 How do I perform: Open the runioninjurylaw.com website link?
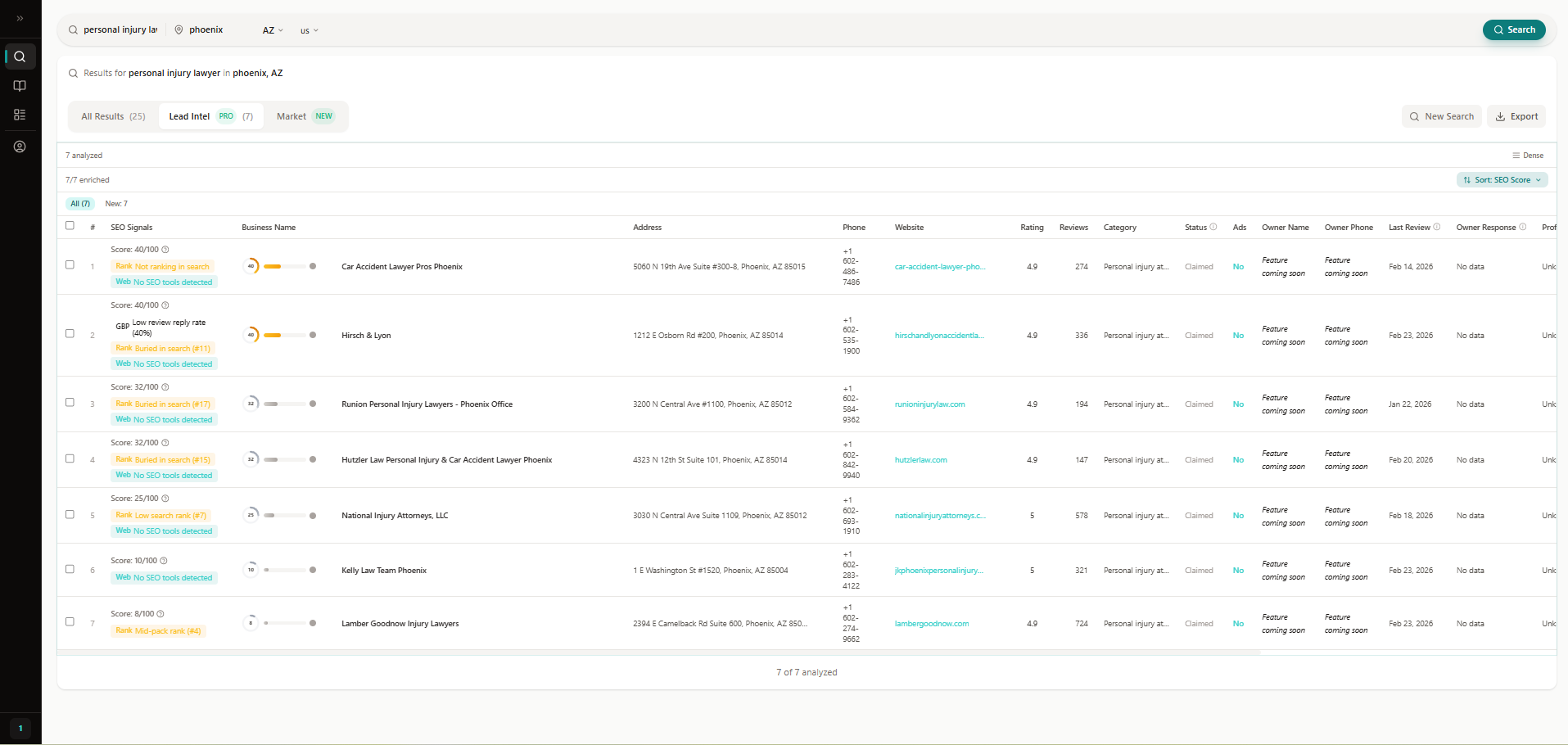[x=929, y=404]
